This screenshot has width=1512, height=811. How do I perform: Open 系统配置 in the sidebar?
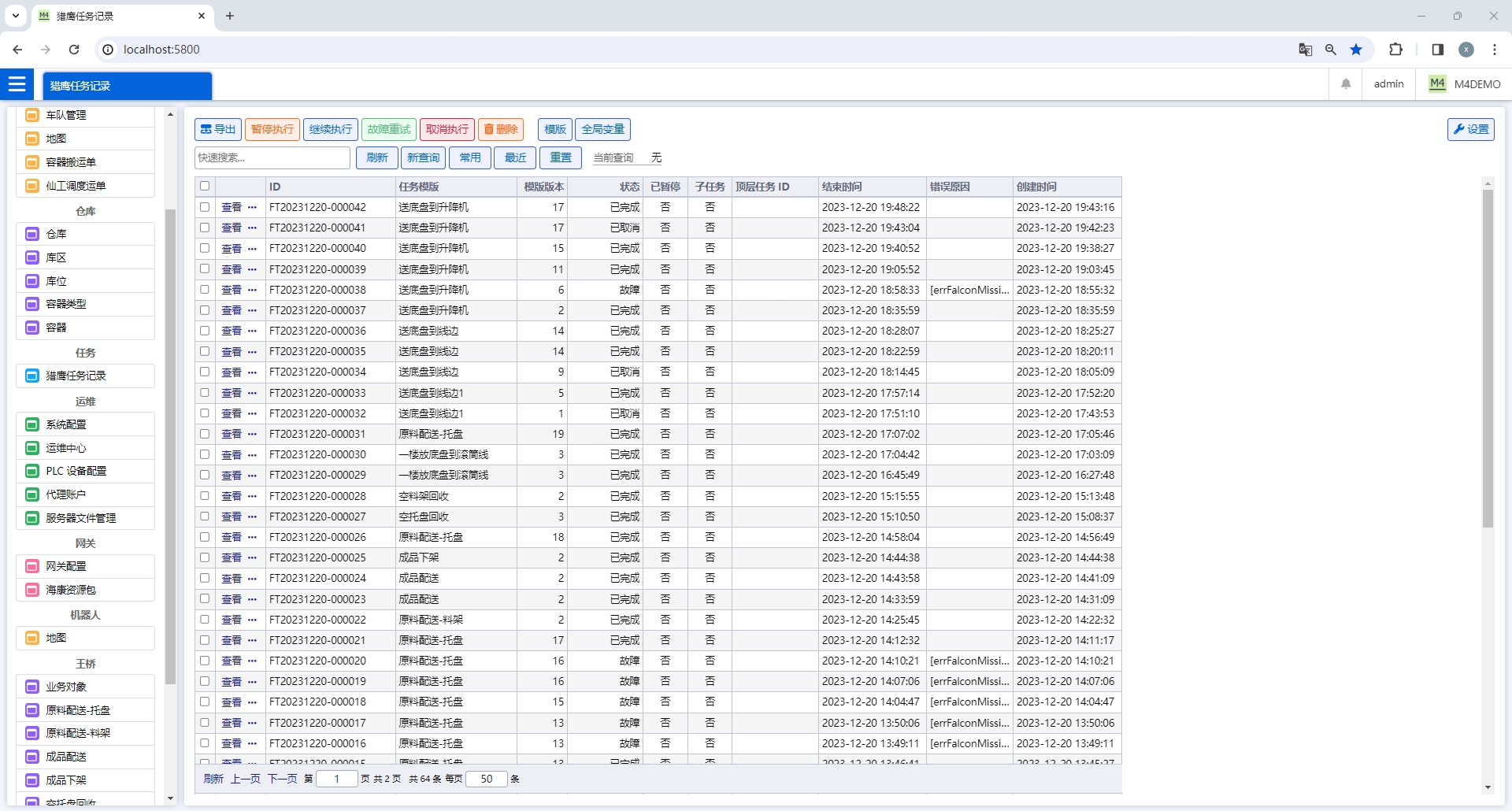coord(86,424)
